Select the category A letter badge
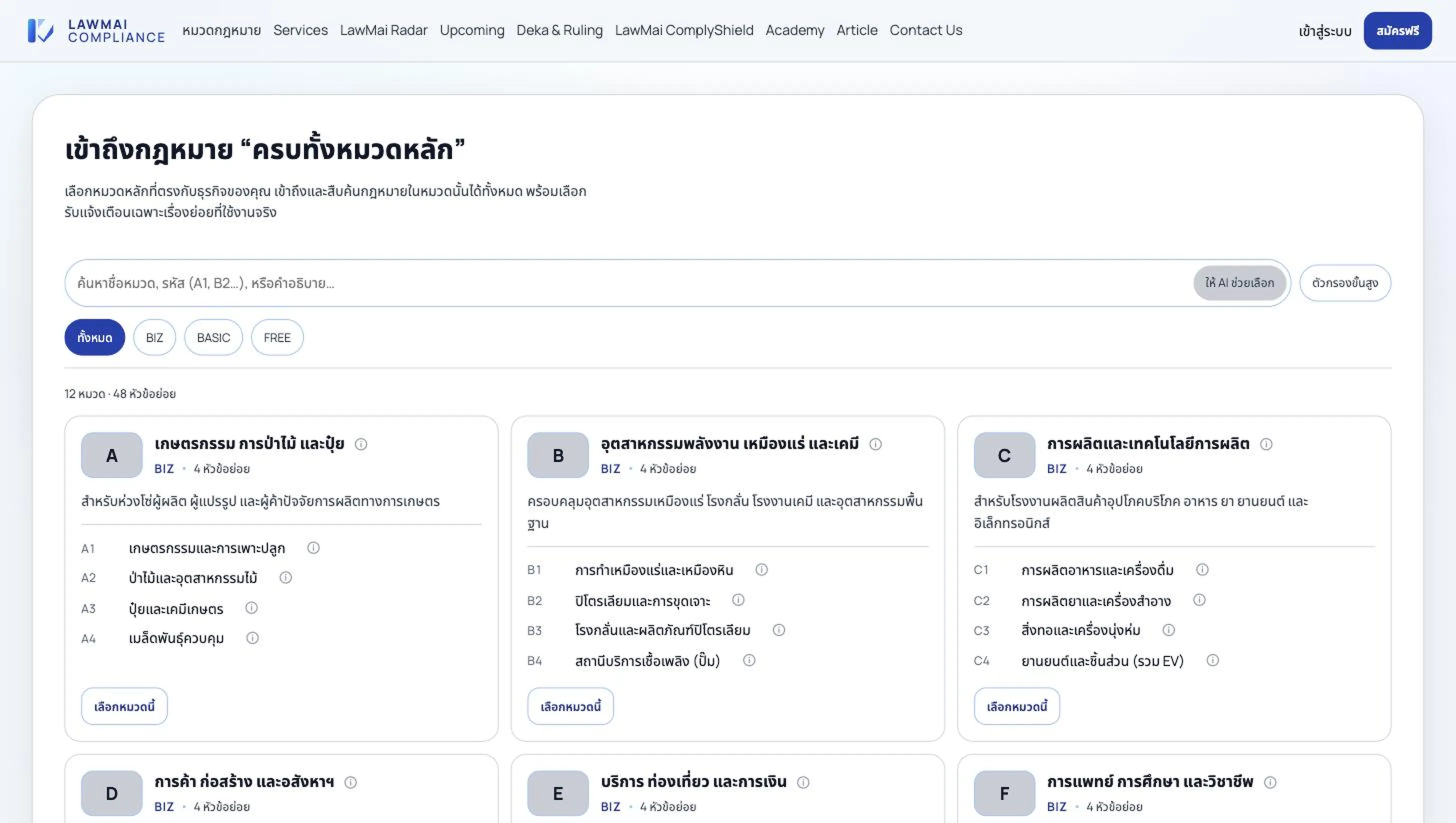This screenshot has height=823, width=1456. tap(112, 455)
